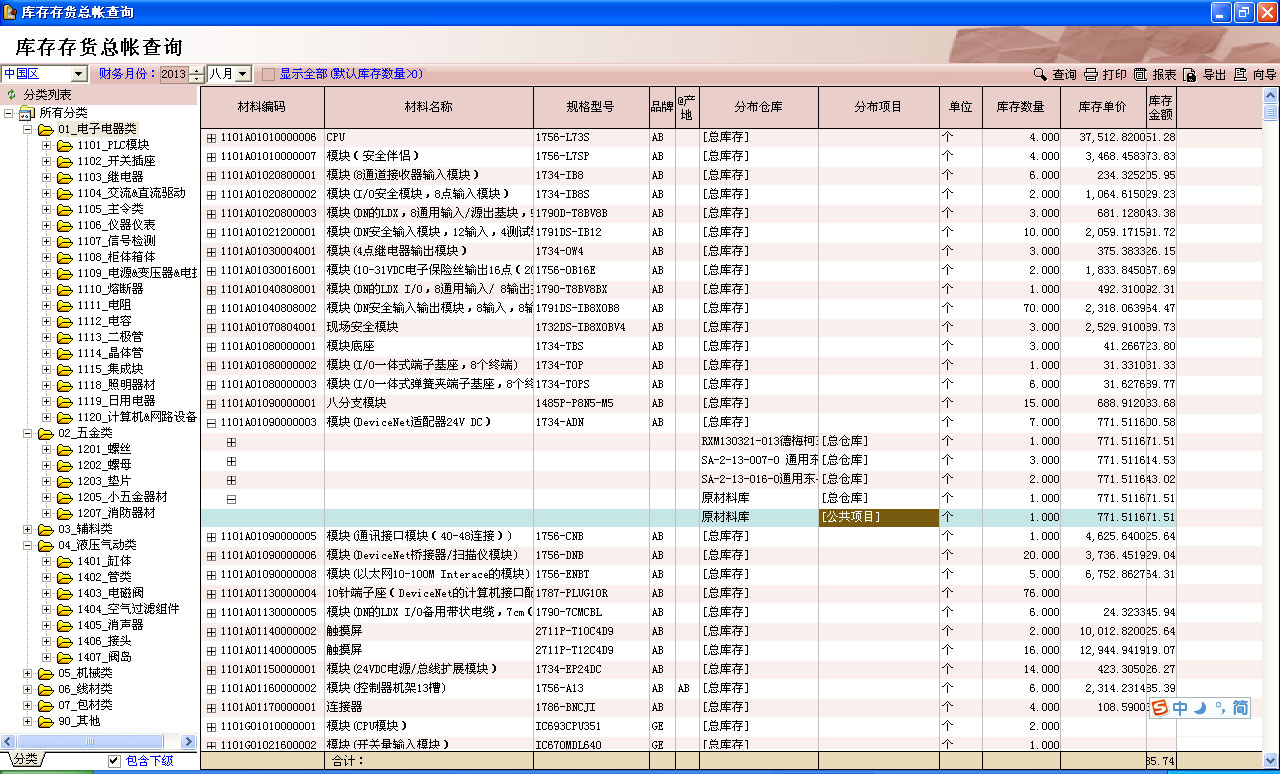Click the 查询 button label
This screenshot has width=1280, height=774.
click(x=1064, y=75)
